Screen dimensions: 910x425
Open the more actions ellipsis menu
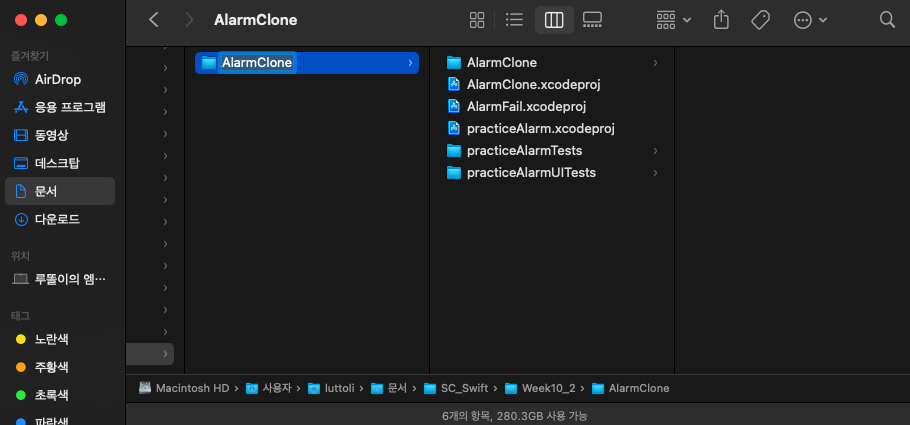click(810, 20)
